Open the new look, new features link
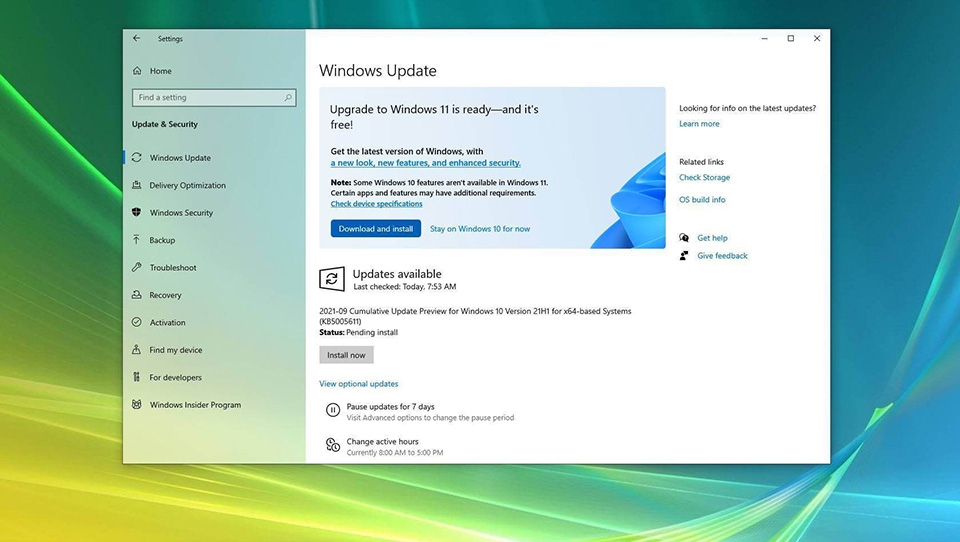The image size is (960, 542). click(426, 163)
